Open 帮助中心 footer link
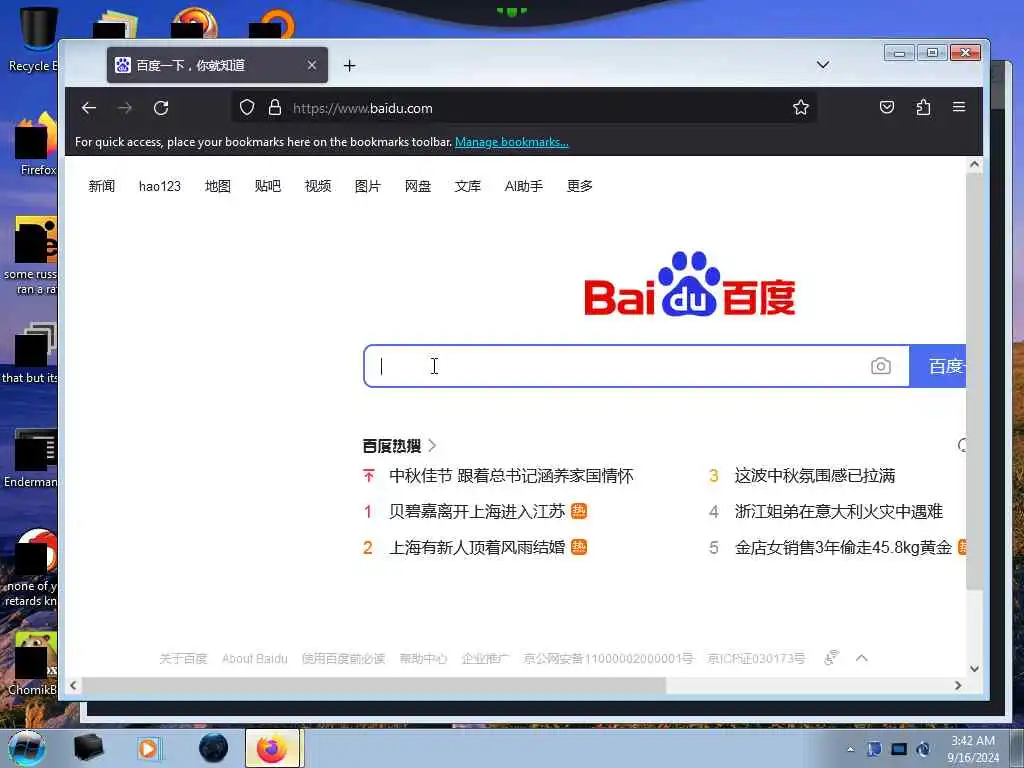Image resolution: width=1024 pixels, height=768 pixels. click(423, 658)
